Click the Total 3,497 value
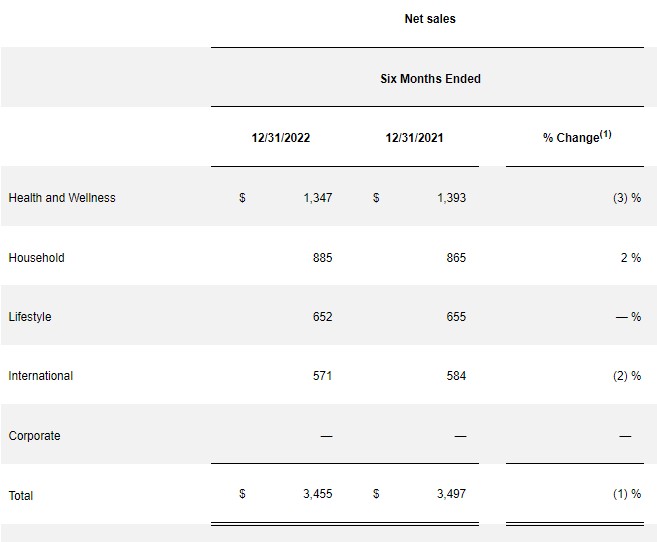The height and width of the screenshot is (542, 657). pyautogui.click(x=451, y=494)
